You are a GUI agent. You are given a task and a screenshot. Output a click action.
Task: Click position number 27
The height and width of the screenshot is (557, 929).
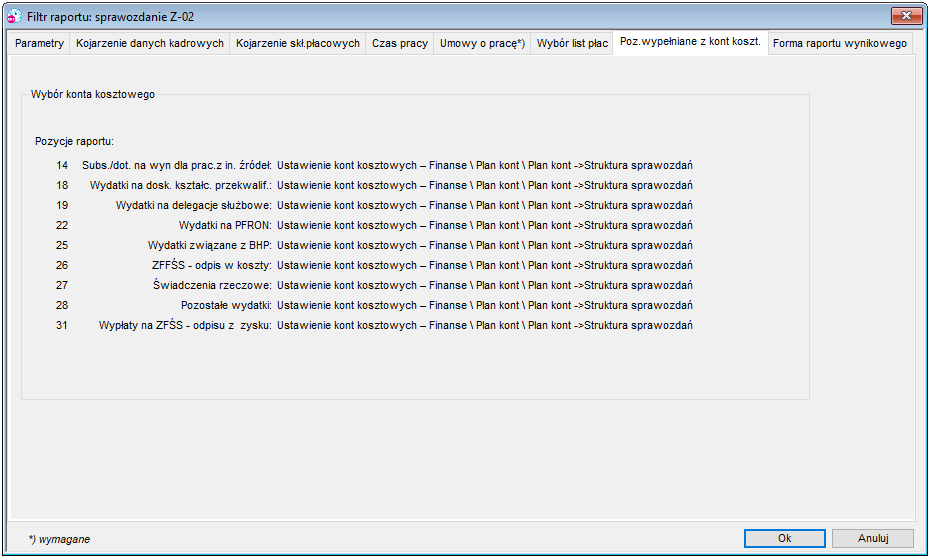[62, 286]
